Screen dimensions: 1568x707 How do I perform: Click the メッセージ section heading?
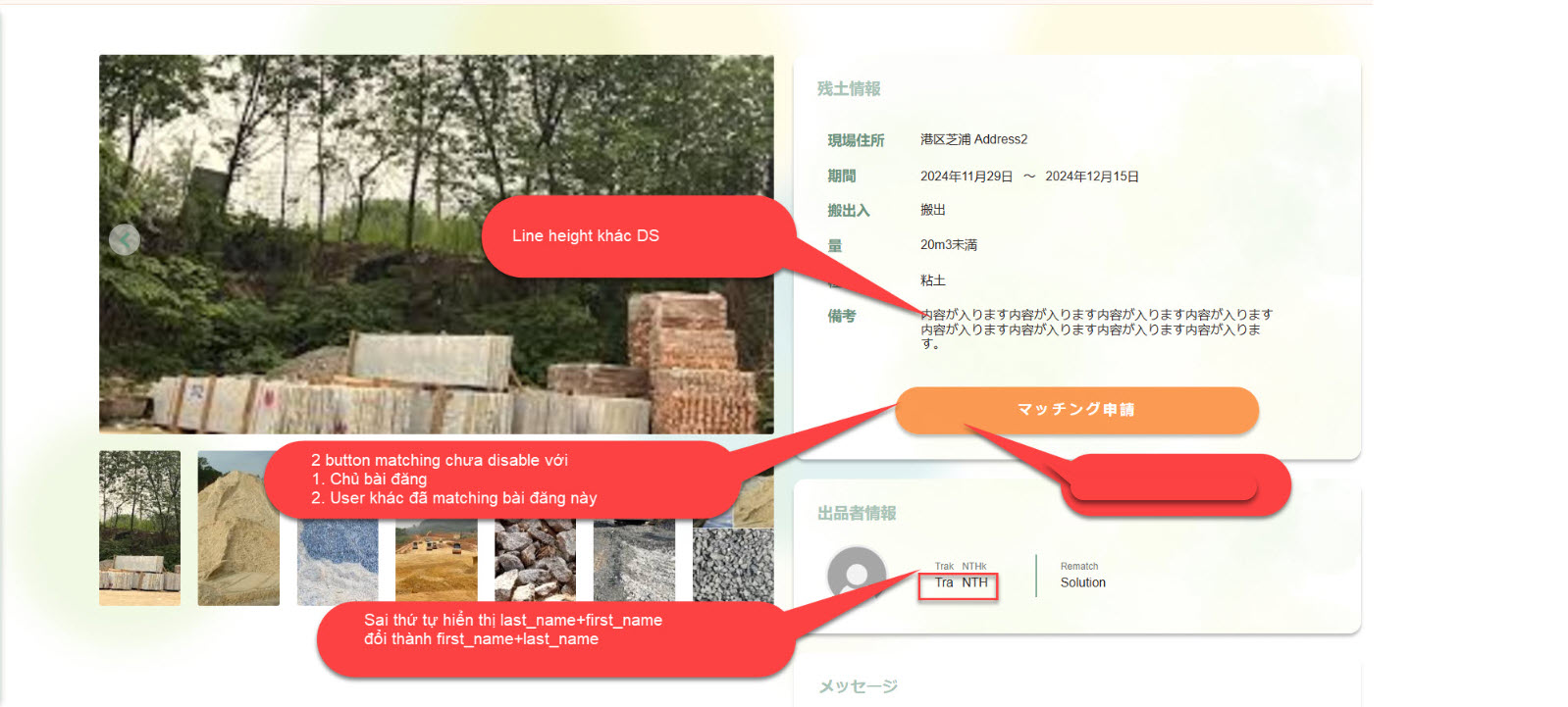pyautogui.click(x=859, y=686)
